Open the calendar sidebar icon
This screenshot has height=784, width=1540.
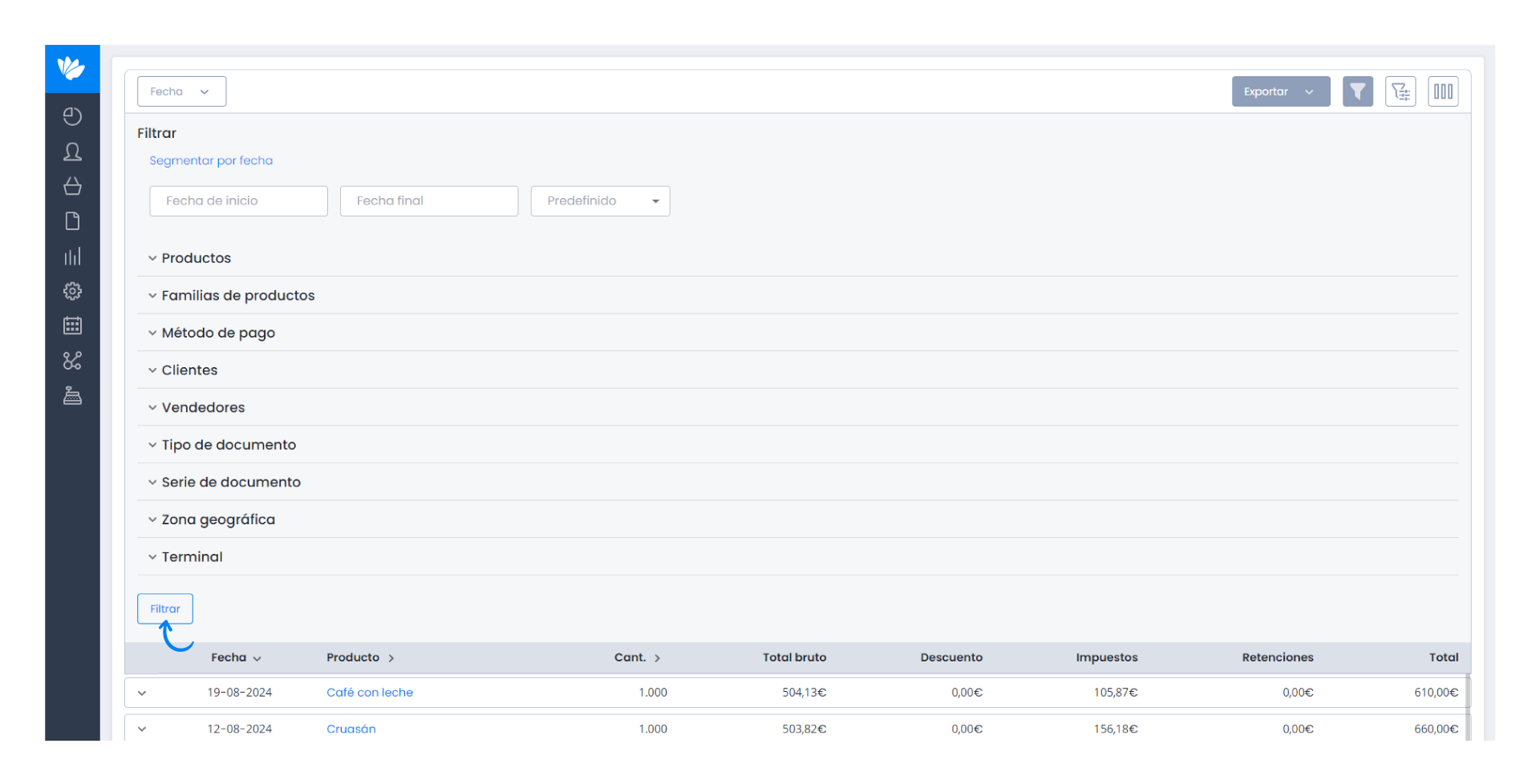click(x=72, y=325)
